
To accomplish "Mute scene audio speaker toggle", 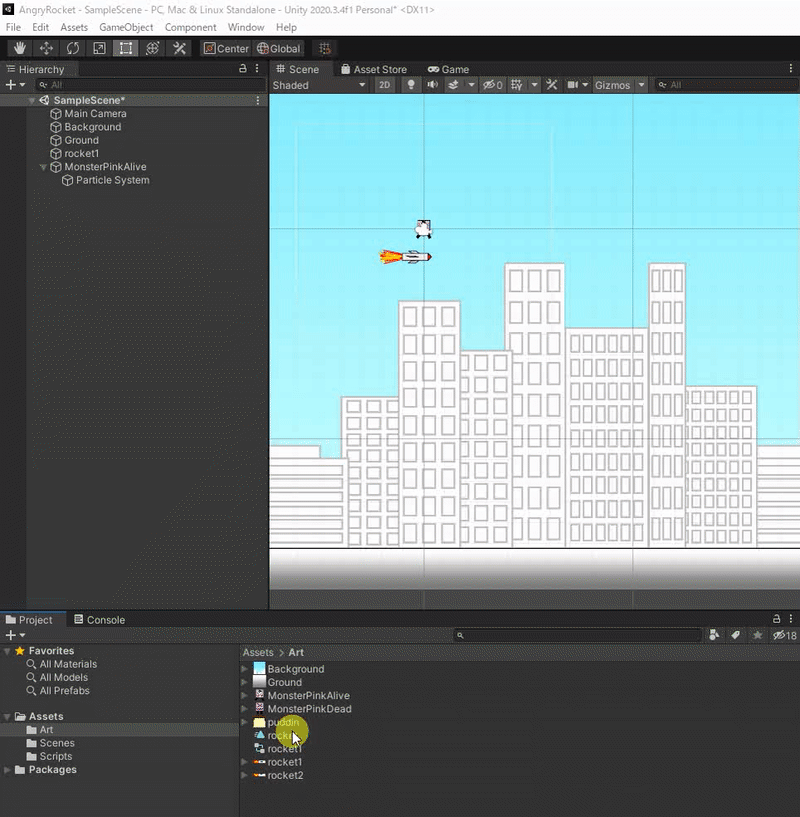I will pyautogui.click(x=432, y=85).
